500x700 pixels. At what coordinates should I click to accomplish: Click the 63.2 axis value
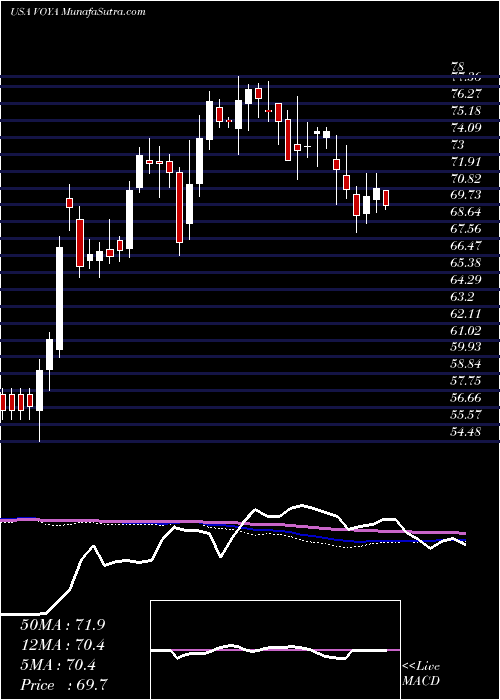click(462, 297)
